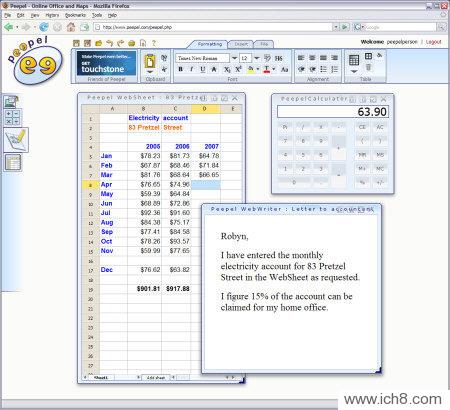Viewport: 450px width, 410px height.
Task: Open the History menu in Firefox
Action: pos(52,15)
